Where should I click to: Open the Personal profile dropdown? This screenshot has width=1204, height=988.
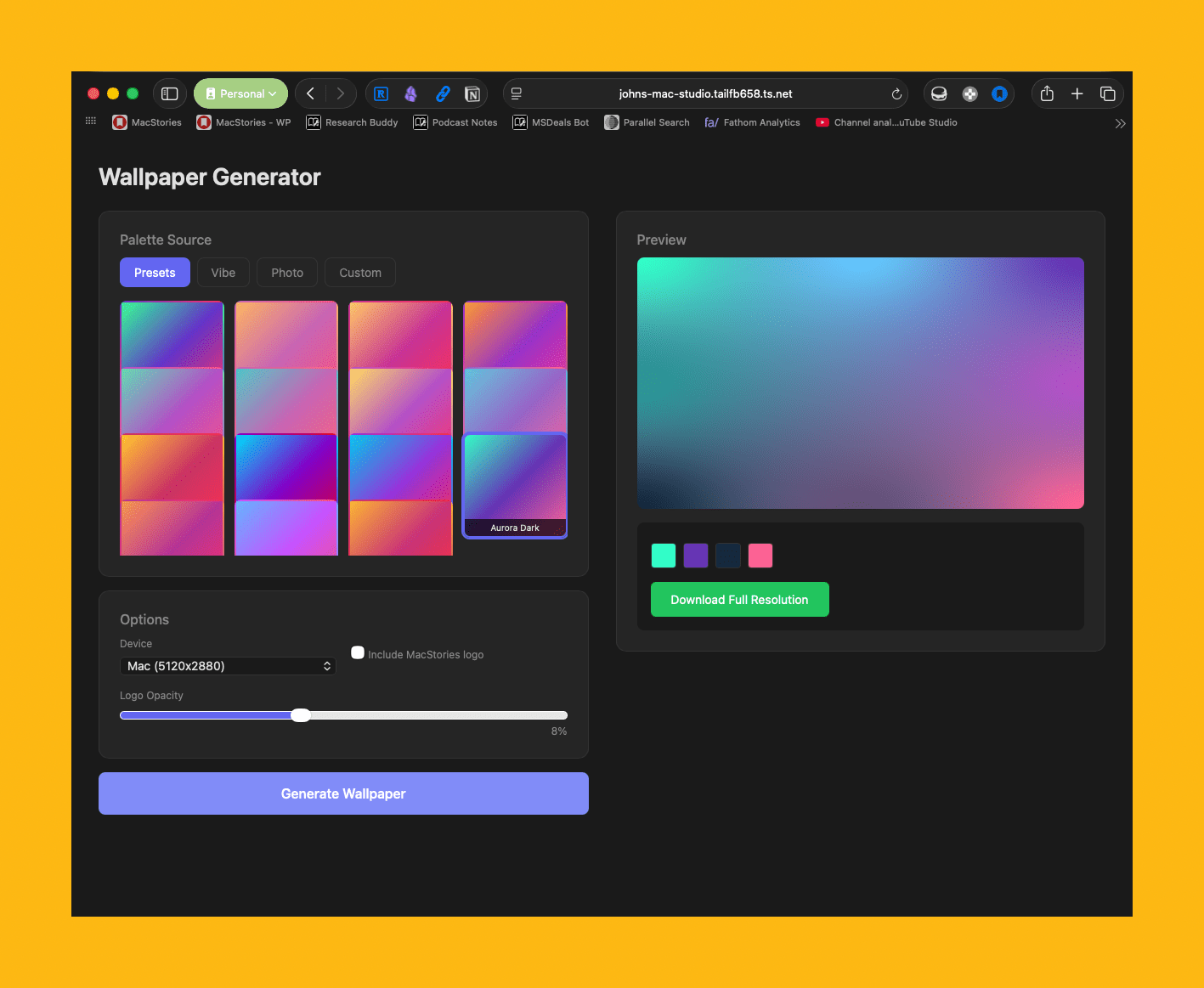pos(241,93)
